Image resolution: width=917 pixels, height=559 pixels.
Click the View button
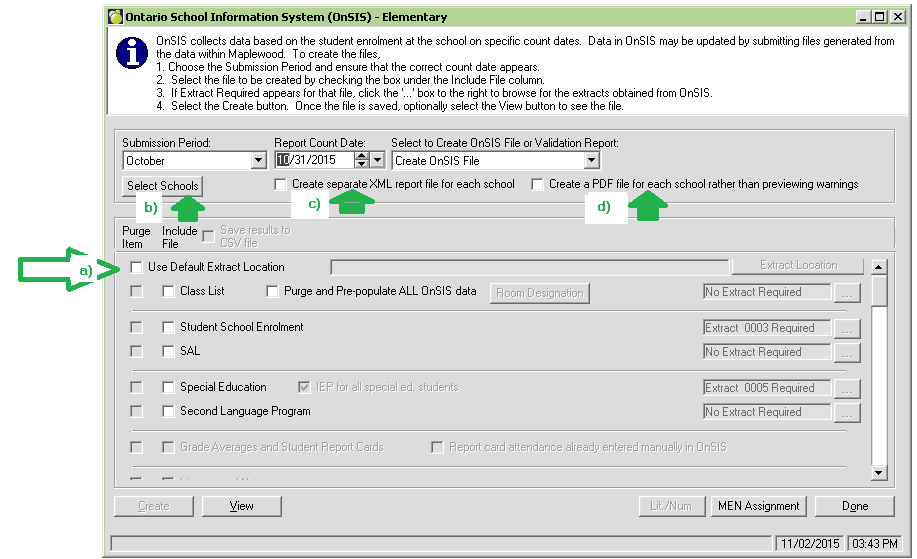(x=242, y=506)
